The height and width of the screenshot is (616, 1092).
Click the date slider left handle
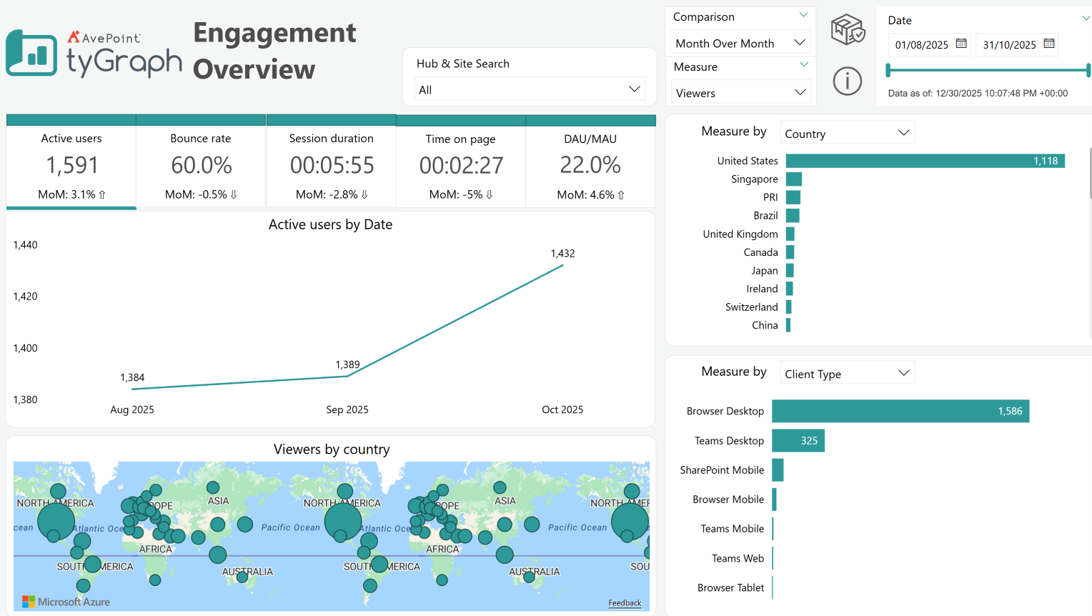(x=888, y=70)
